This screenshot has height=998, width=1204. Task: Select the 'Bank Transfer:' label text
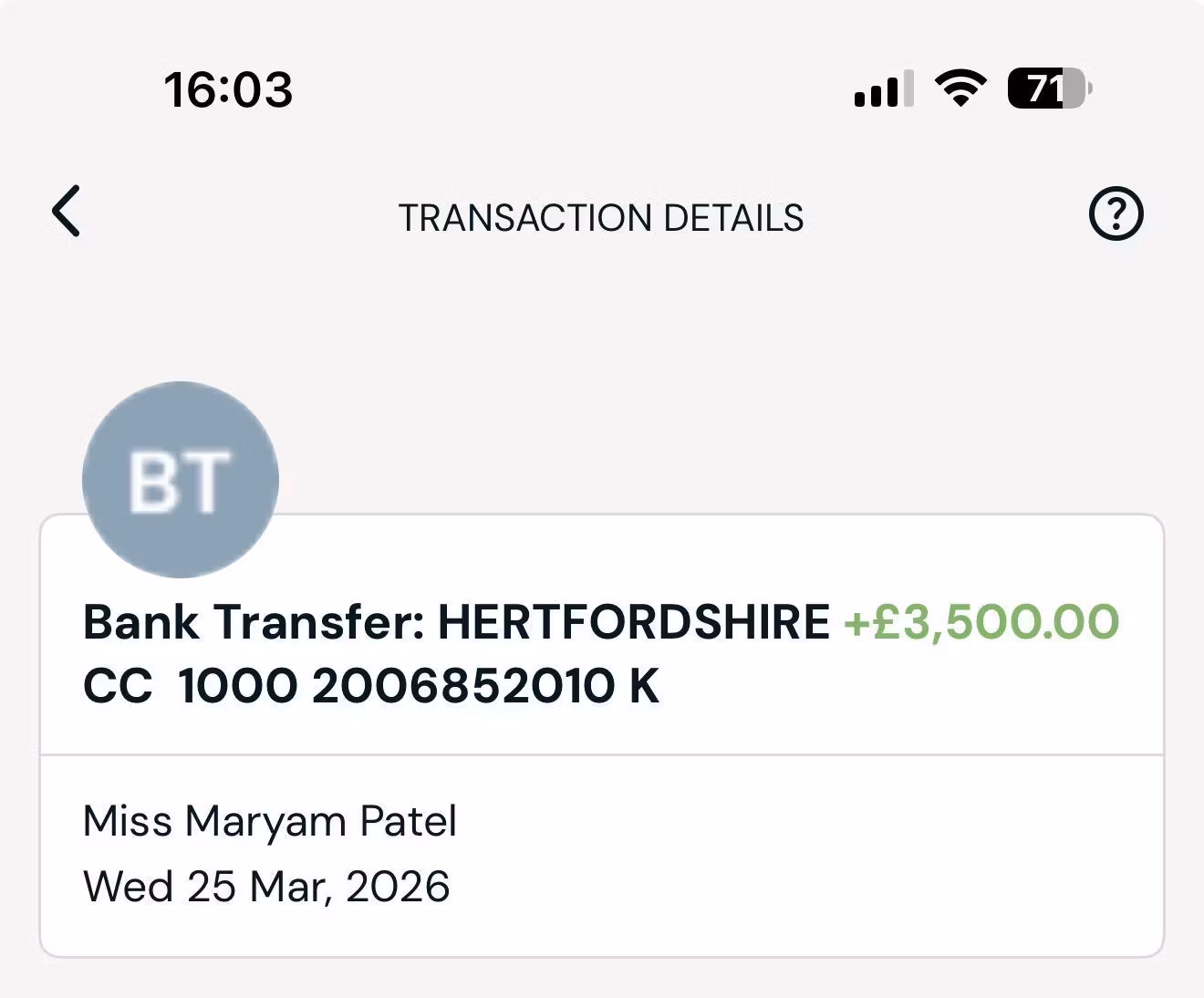(x=254, y=623)
